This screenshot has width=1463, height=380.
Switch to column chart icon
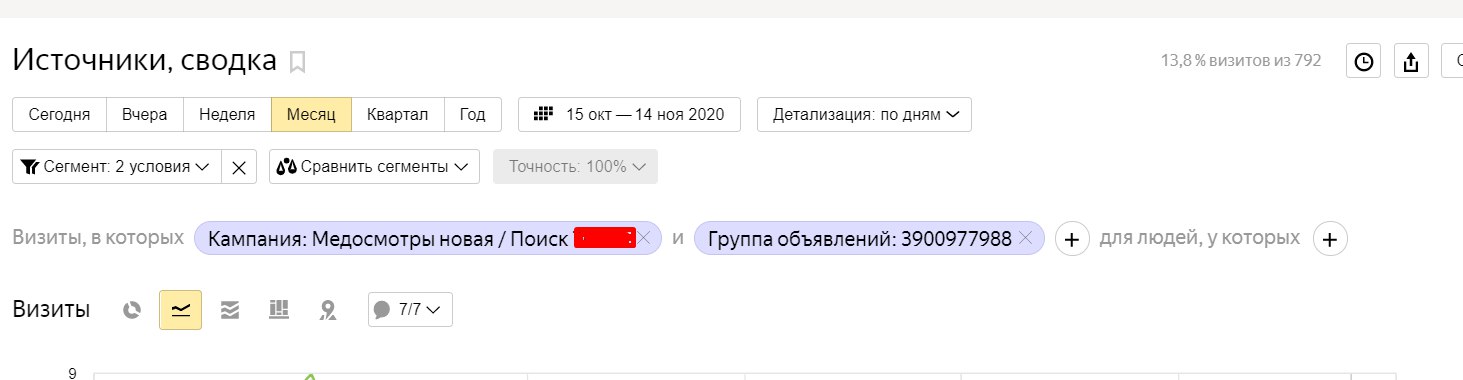[279, 310]
